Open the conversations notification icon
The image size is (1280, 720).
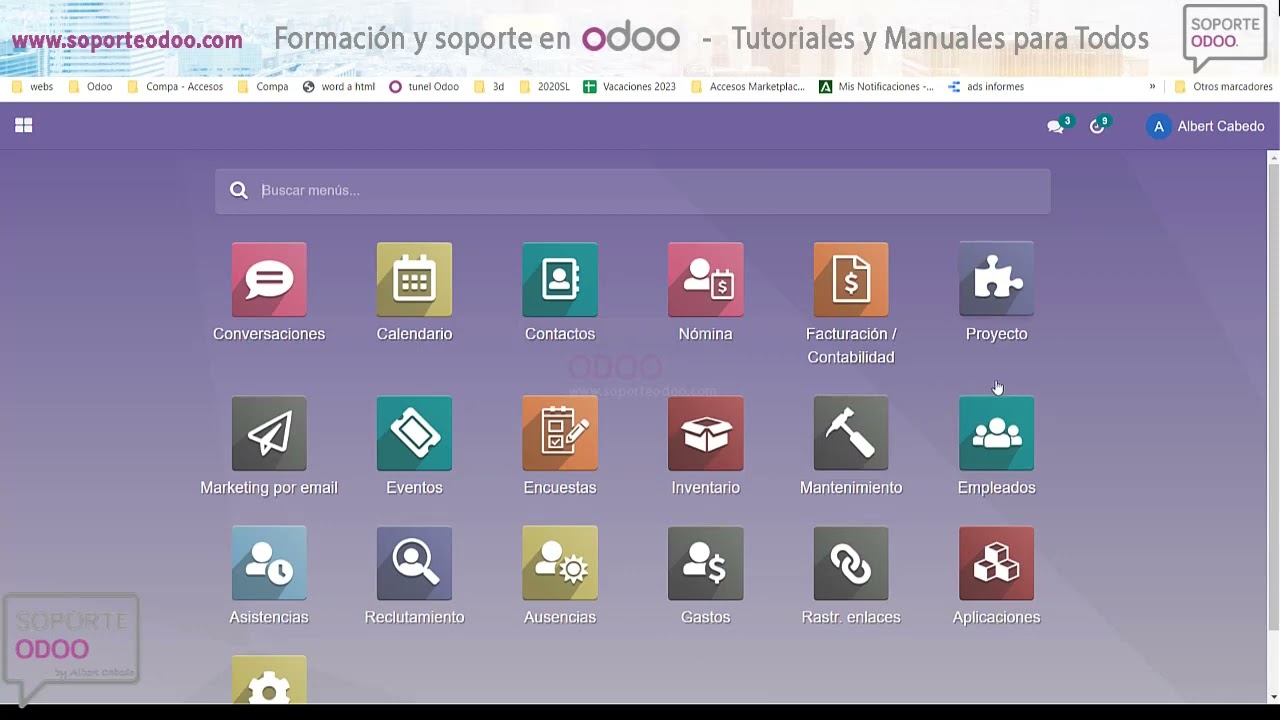1056,126
